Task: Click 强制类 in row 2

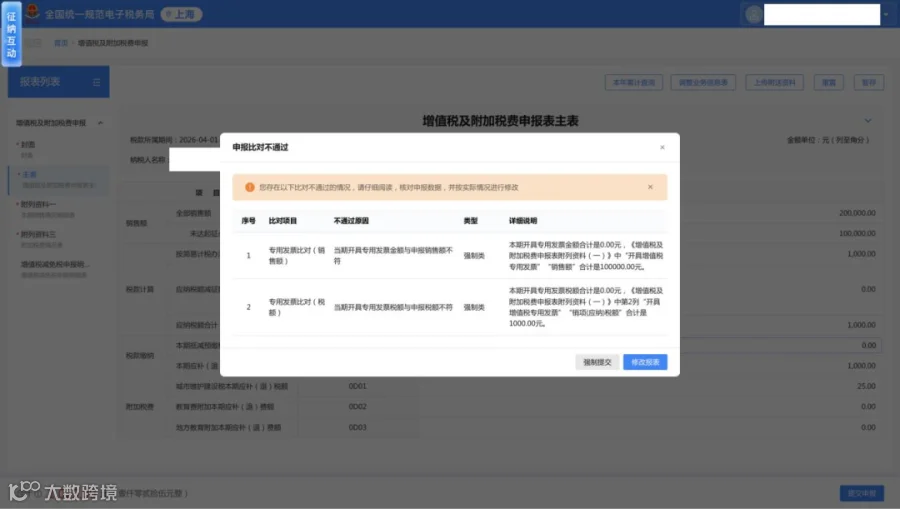Action: [x=474, y=308]
